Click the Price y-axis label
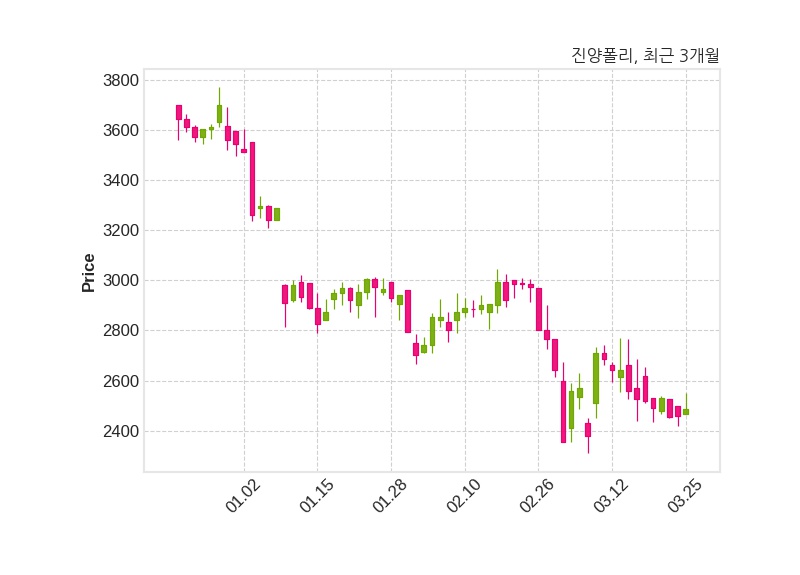 [x=89, y=272]
